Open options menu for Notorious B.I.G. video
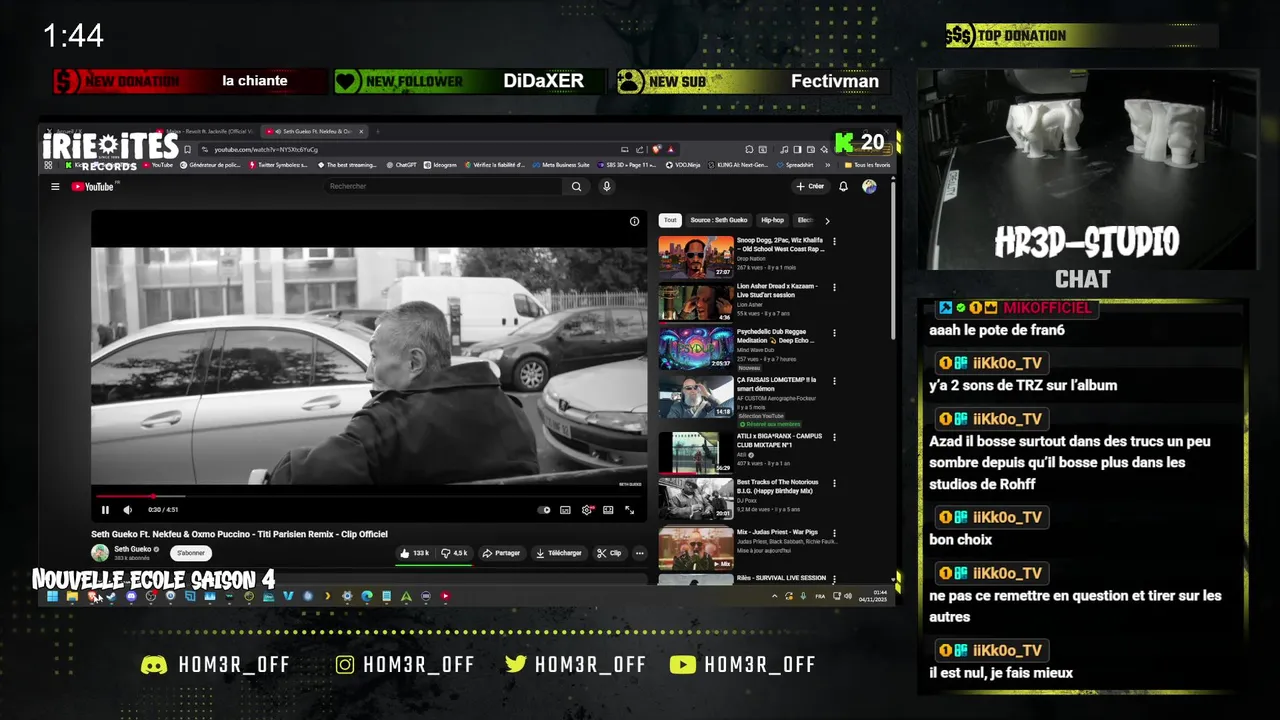Image resolution: width=1280 pixels, height=720 pixels. [835, 484]
